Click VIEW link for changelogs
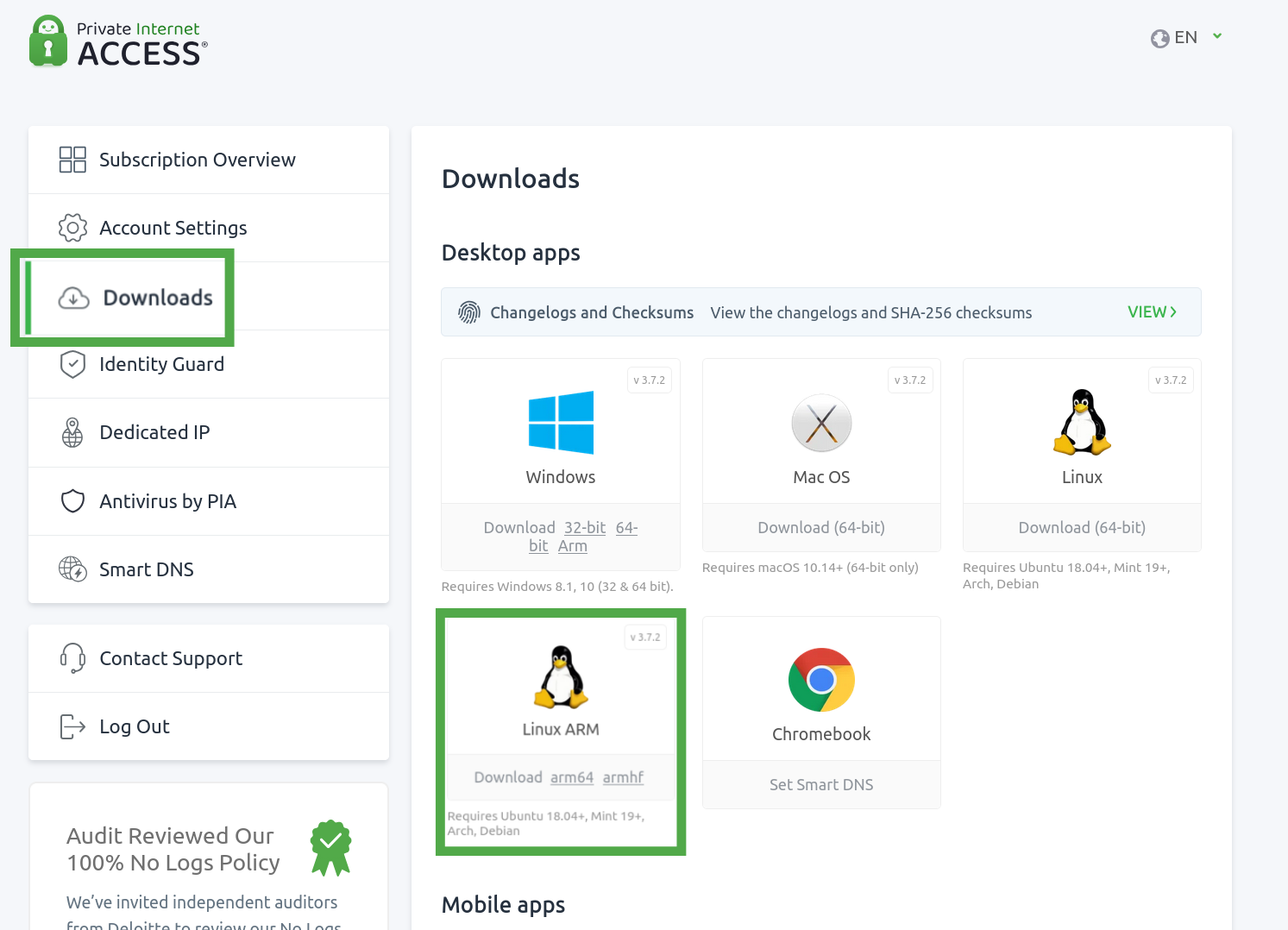This screenshot has width=1288, height=930. pos(1152,312)
